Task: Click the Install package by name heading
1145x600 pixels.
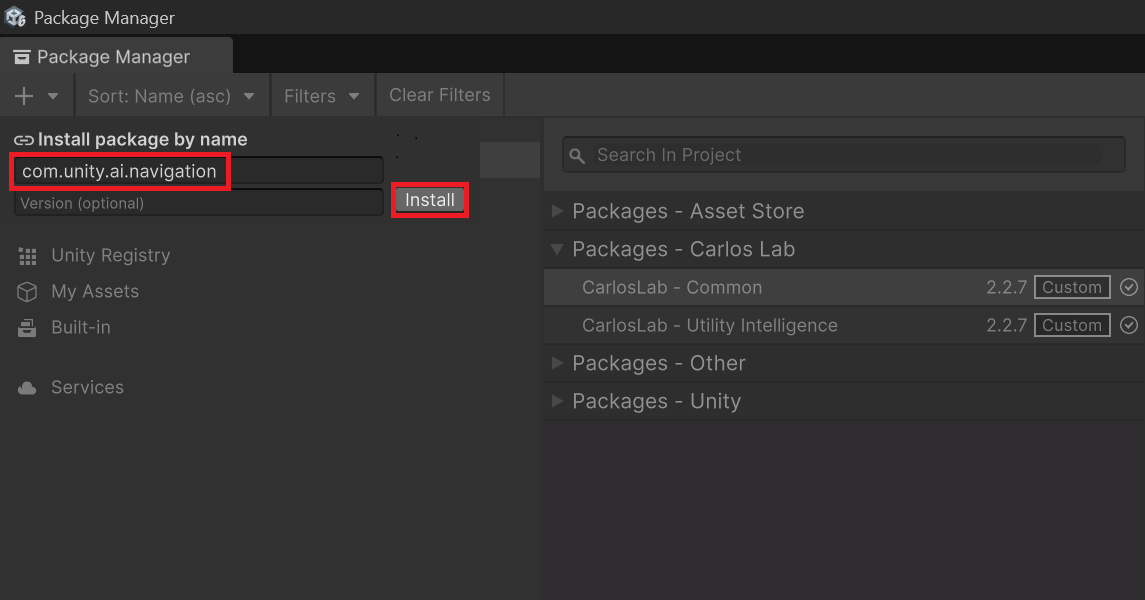Action: coord(142,139)
